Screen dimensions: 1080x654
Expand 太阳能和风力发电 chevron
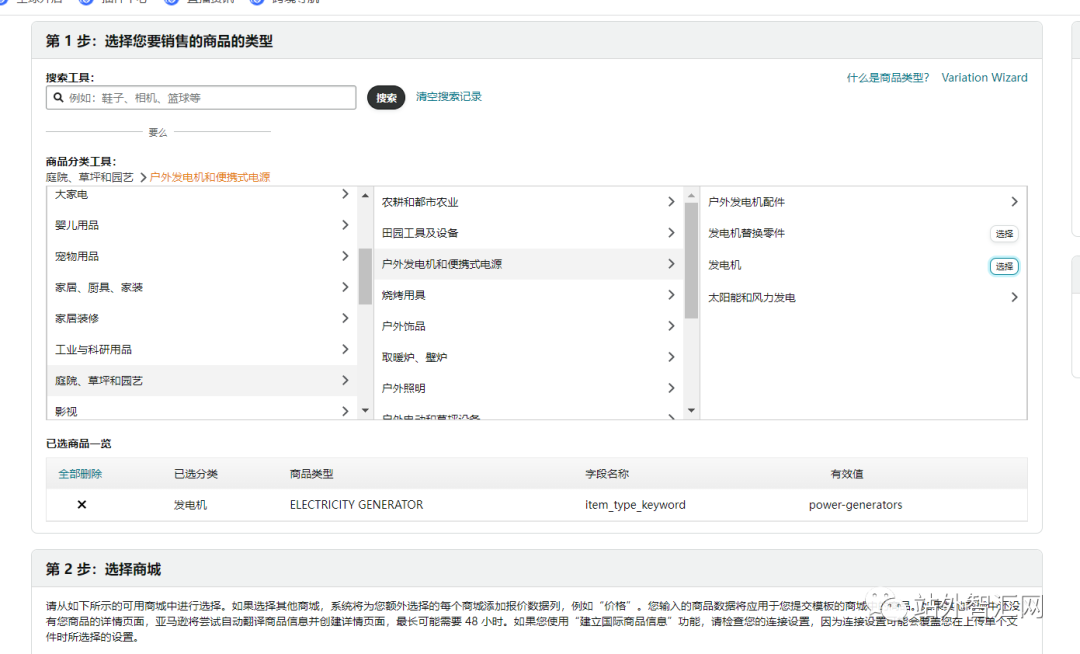pos(1014,297)
